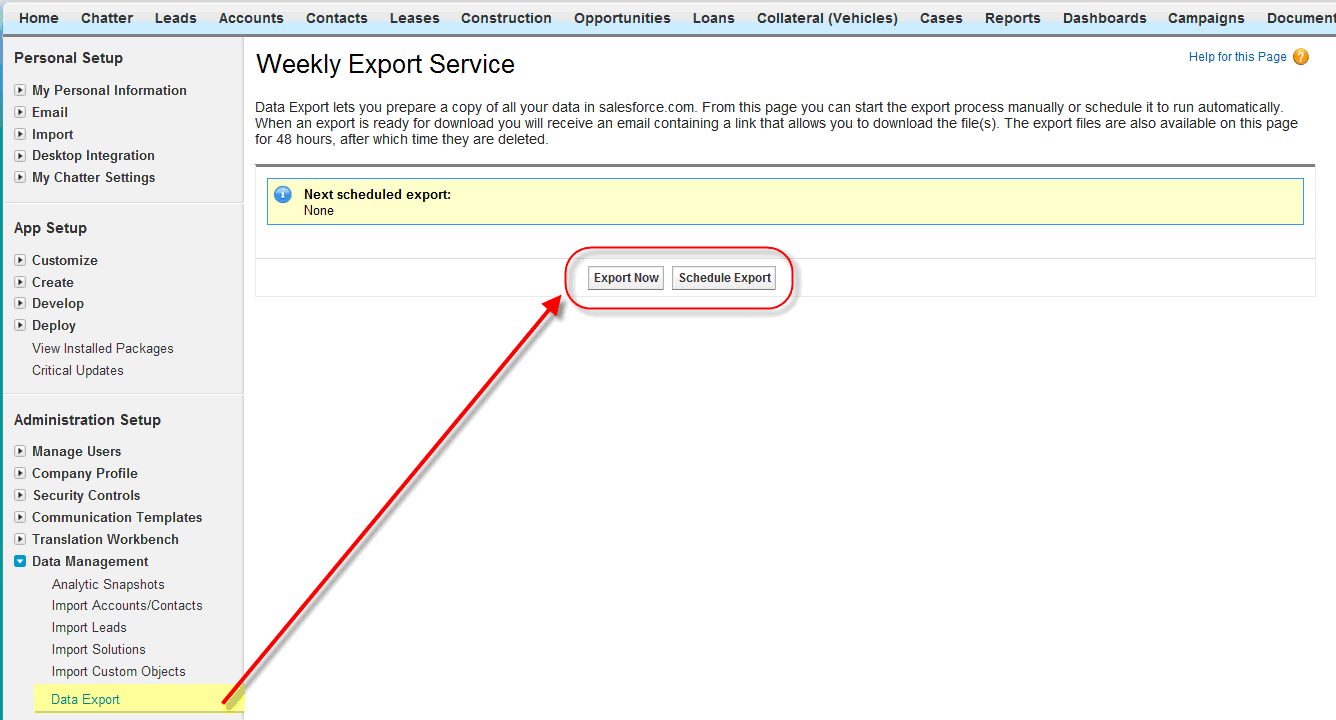
Task: Expand the Customize section
Action: pos(20,260)
